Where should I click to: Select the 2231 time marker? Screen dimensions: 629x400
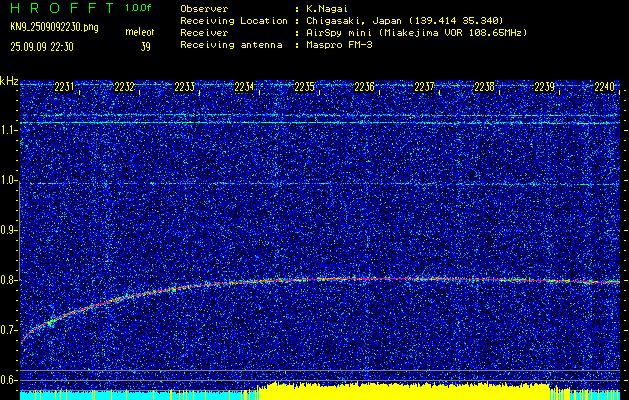[64, 87]
